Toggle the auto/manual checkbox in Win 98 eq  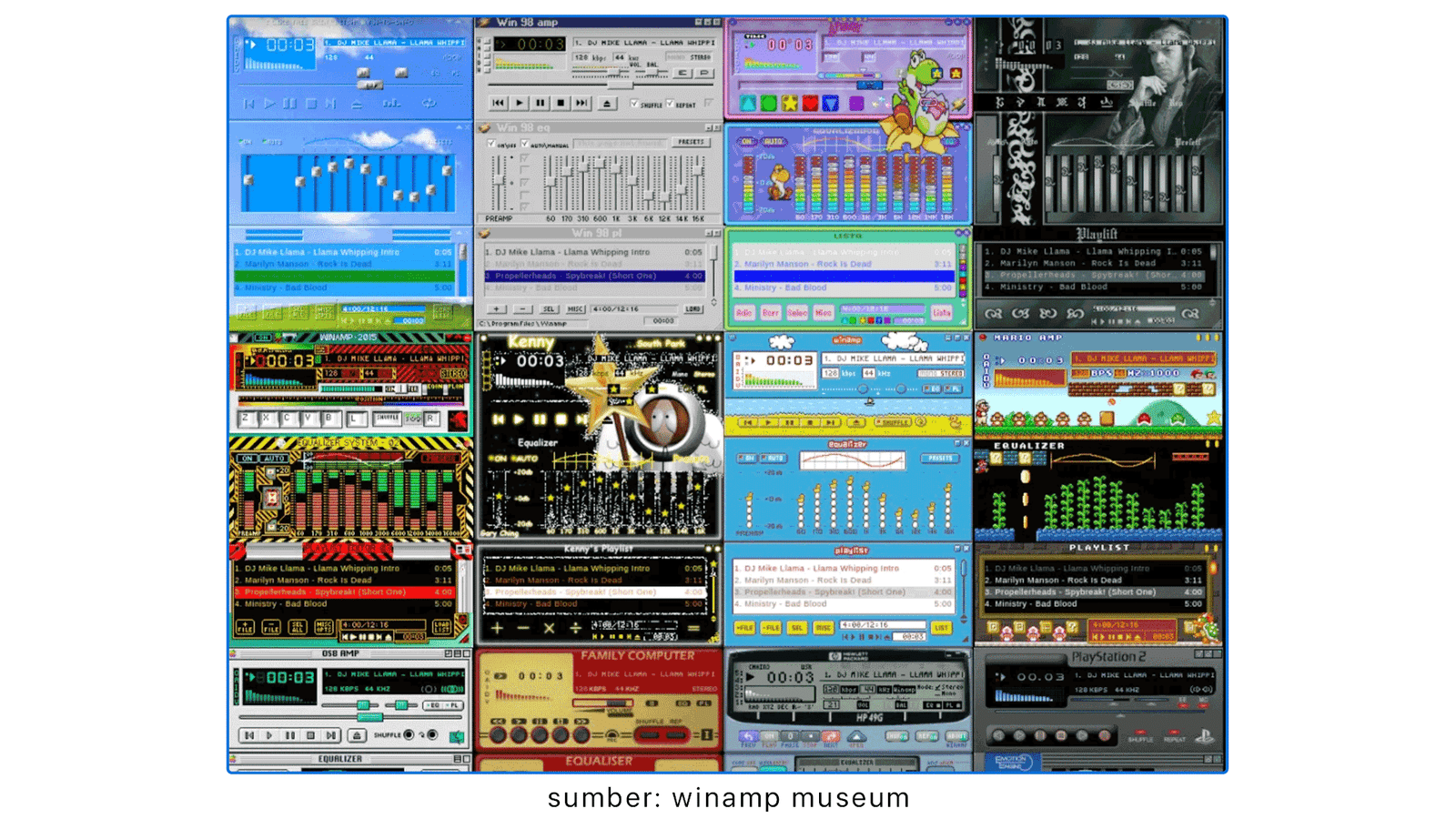[525, 143]
